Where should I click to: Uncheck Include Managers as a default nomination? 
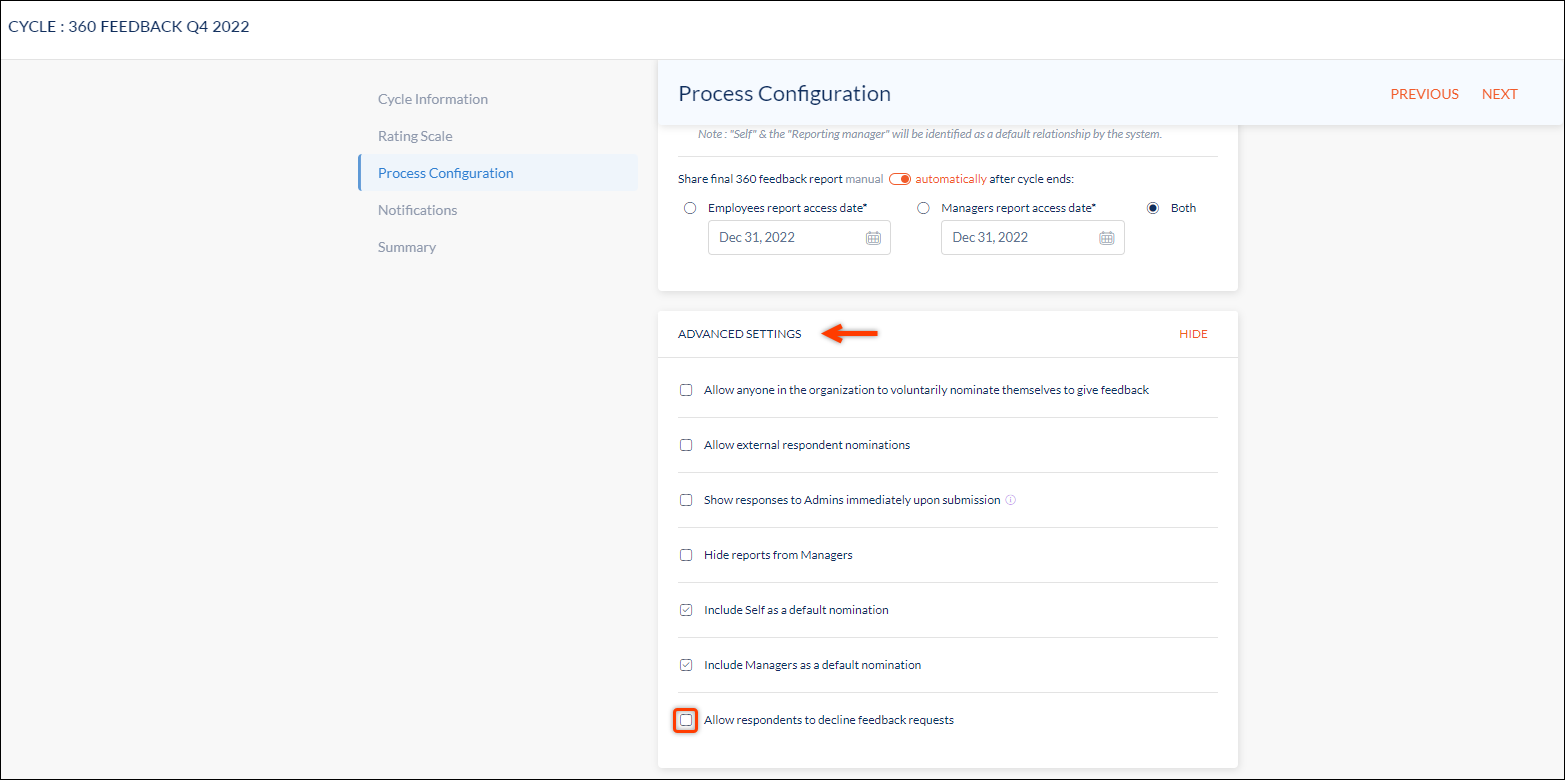pyautogui.click(x=686, y=665)
